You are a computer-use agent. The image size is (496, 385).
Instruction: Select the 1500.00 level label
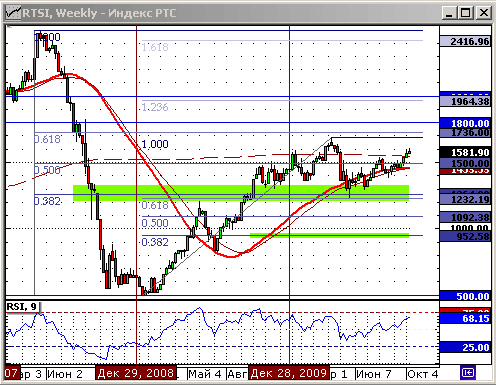point(465,163)
